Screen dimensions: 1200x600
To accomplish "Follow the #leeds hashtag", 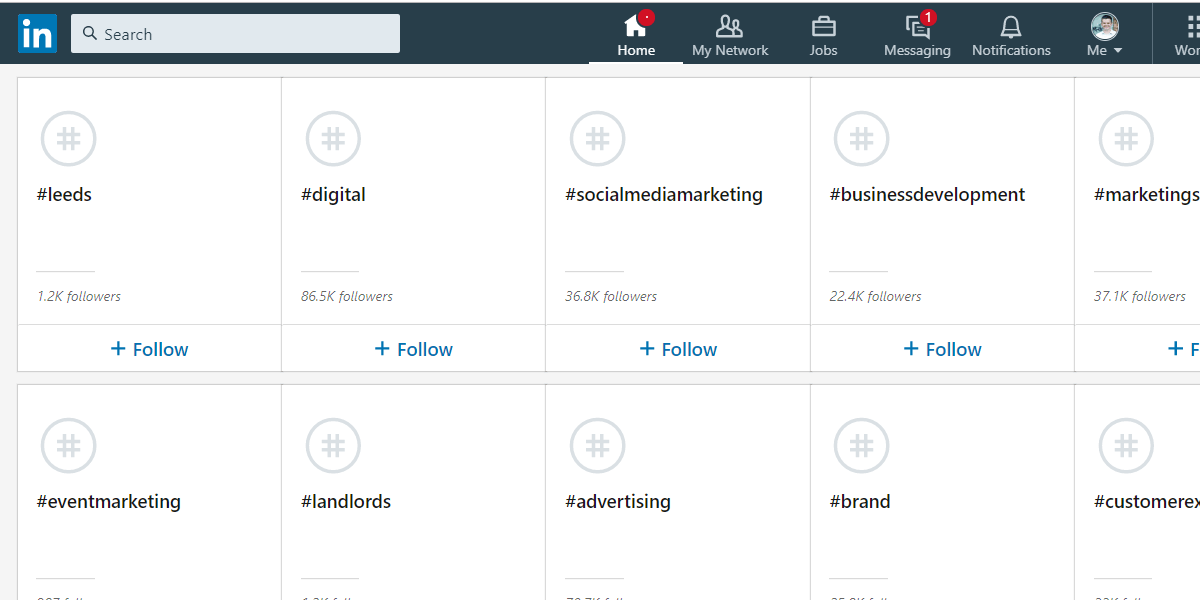I will coord(149,349).
